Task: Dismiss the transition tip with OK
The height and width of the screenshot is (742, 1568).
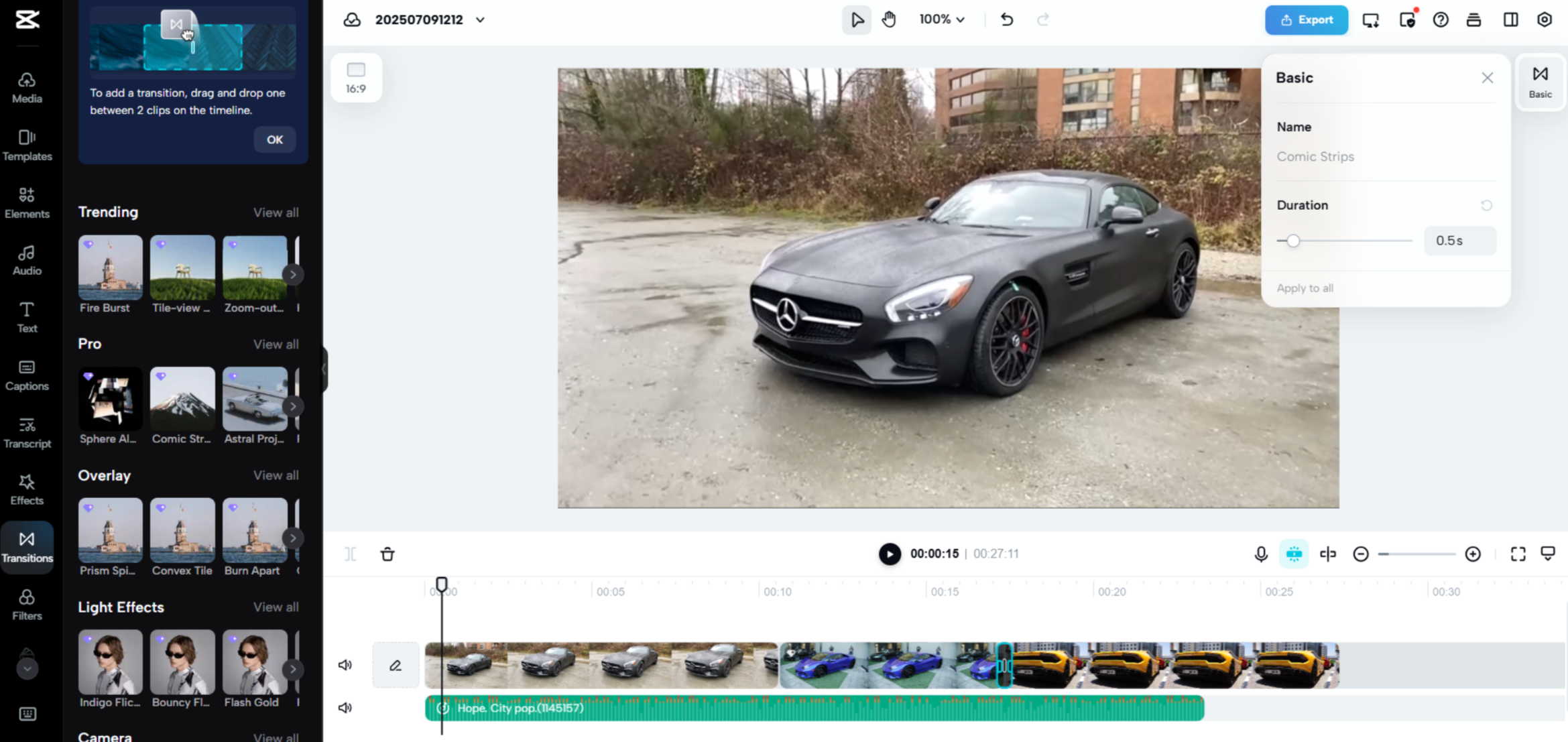Action: tap(274, 139)
